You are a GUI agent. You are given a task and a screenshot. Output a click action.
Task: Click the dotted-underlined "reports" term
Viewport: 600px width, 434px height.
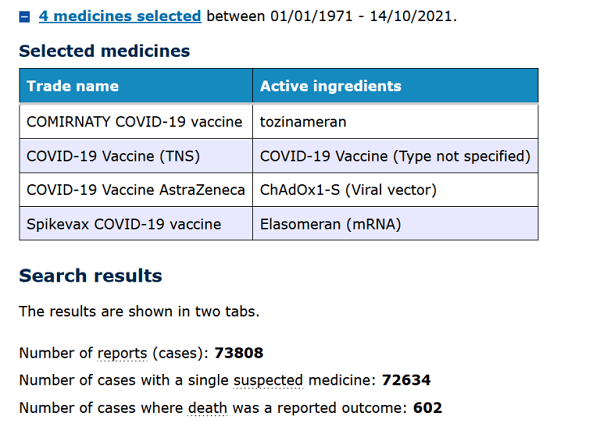[x=120, y=353]
